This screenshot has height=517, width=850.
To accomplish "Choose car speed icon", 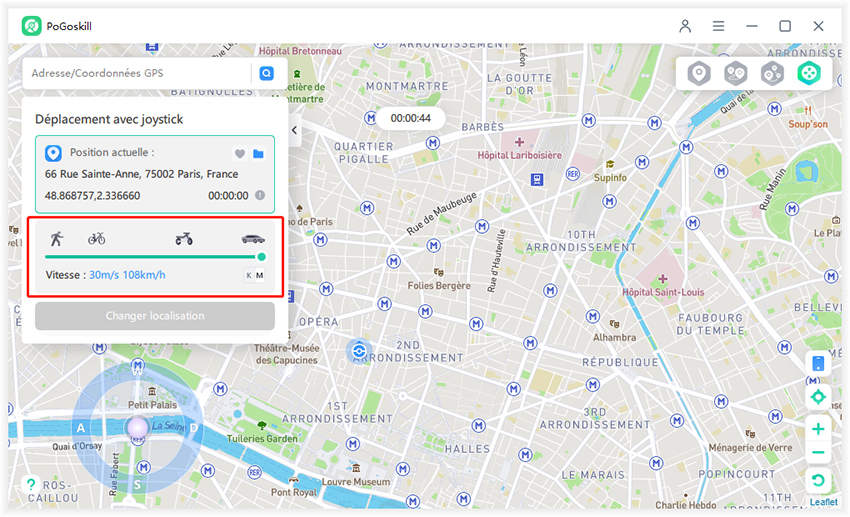I will point(253,238).
